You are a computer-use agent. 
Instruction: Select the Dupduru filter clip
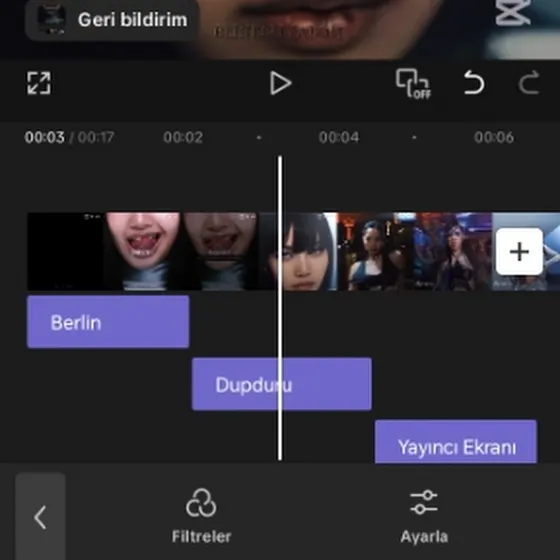281,384
